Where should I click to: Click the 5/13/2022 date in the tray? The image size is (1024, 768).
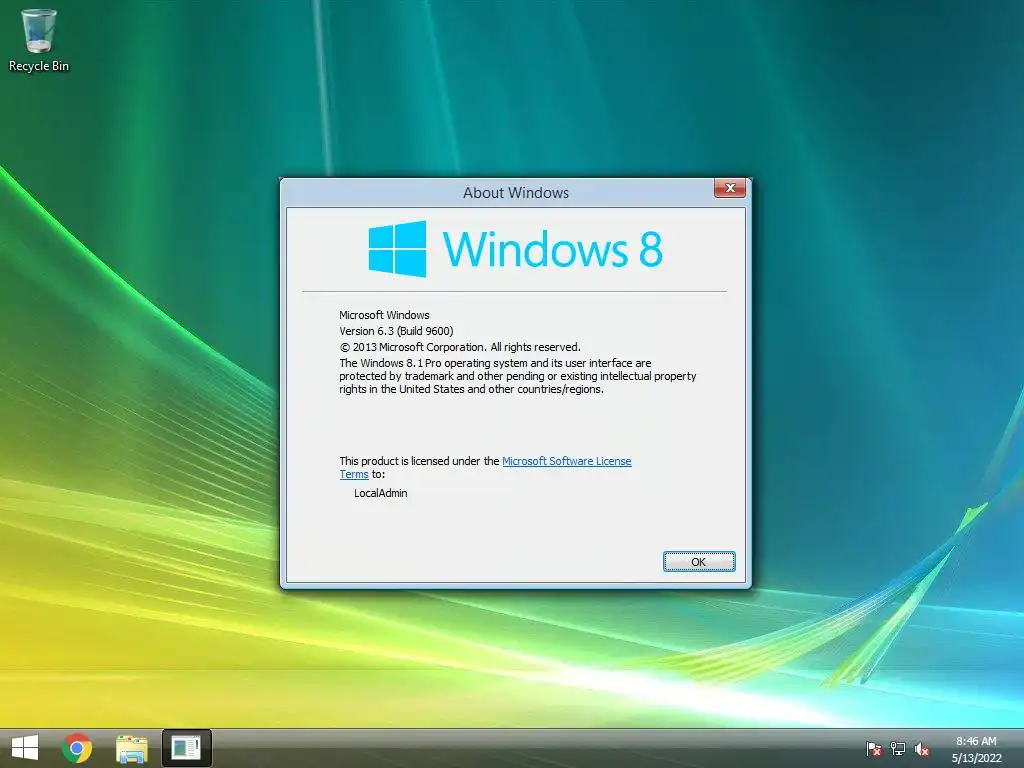tap(976, 758)
